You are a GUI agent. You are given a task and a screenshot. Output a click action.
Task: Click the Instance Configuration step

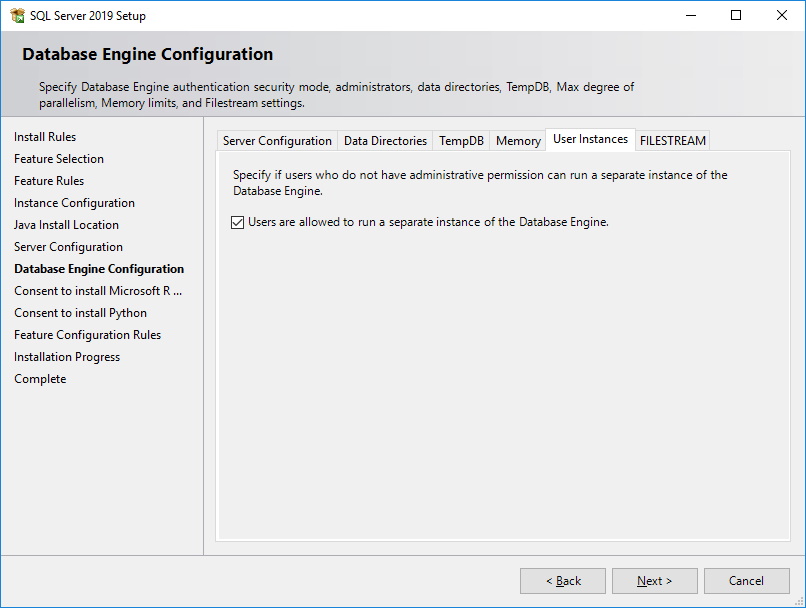coord(75,203)
